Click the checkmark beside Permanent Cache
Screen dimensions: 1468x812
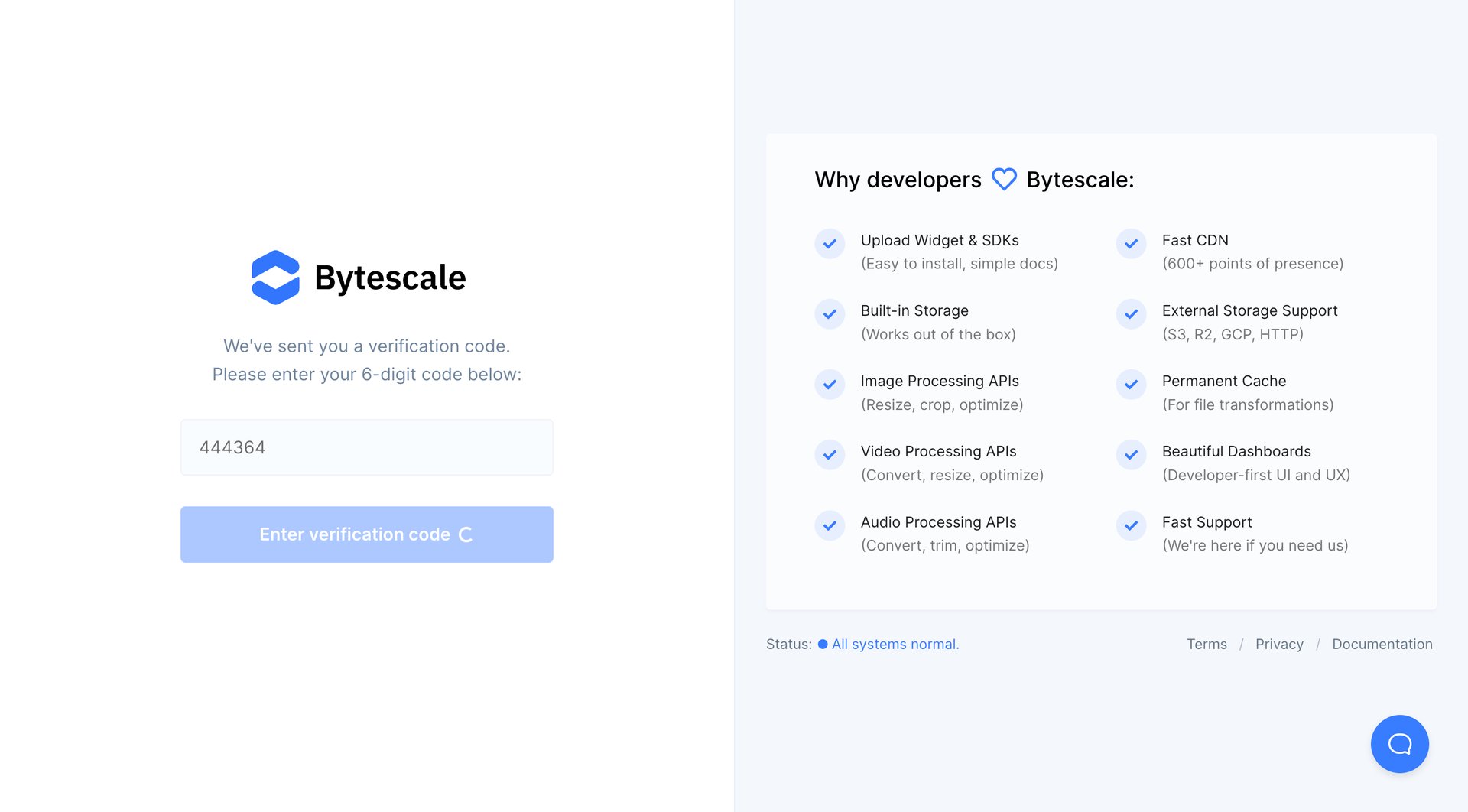pos(1130,385)
